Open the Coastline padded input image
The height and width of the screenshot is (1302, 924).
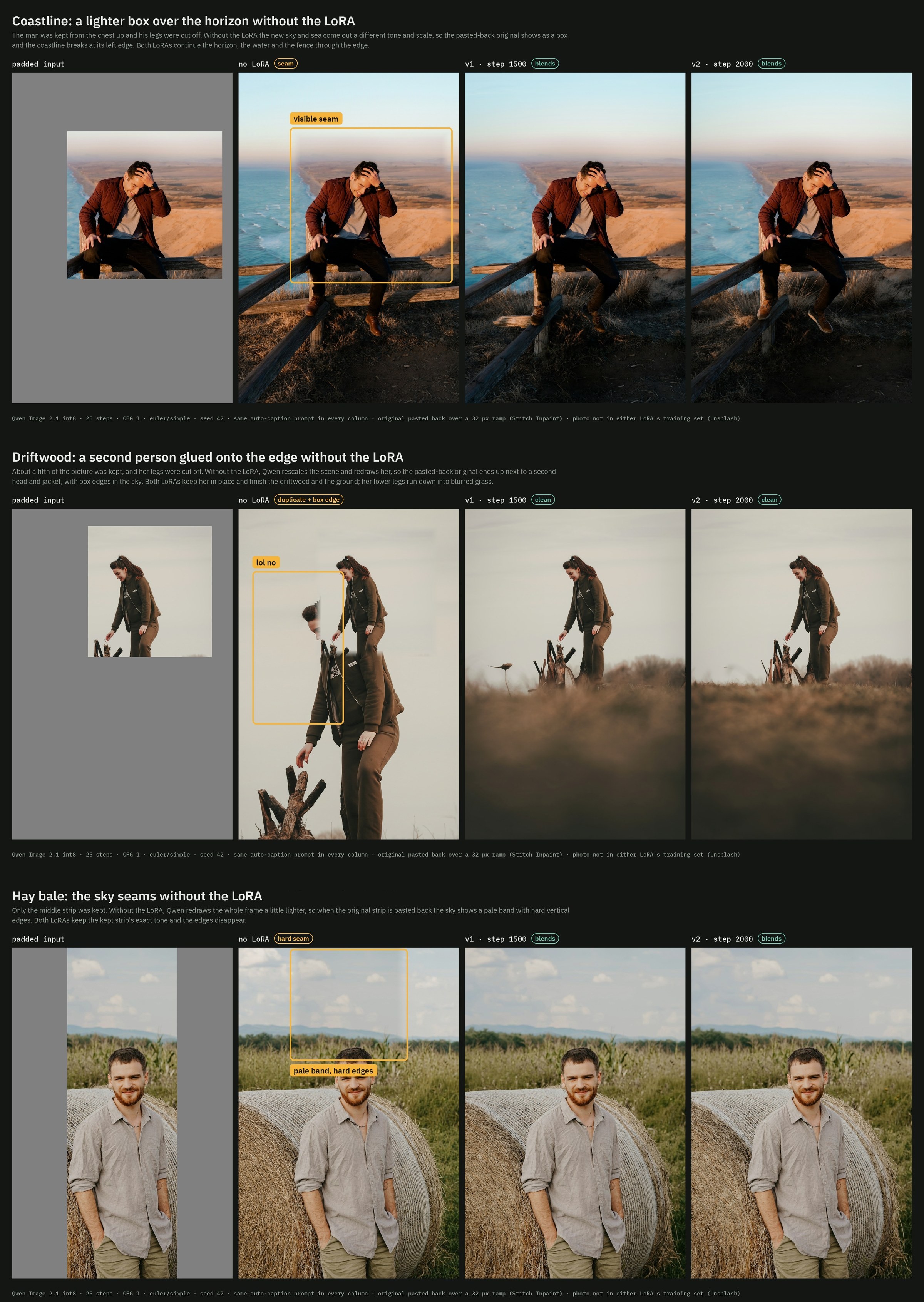(x=122, y=238)
